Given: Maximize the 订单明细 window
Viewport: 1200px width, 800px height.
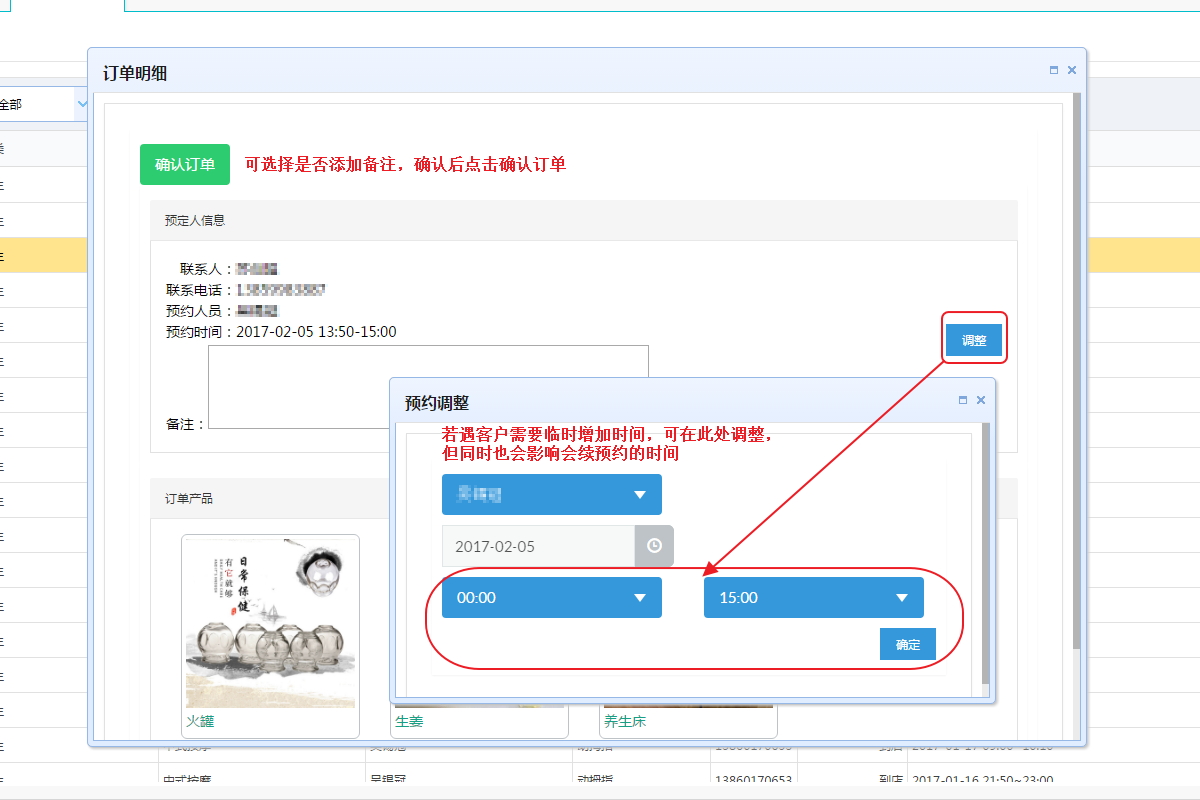Looking at the screenshot, I should [1054, 70].
